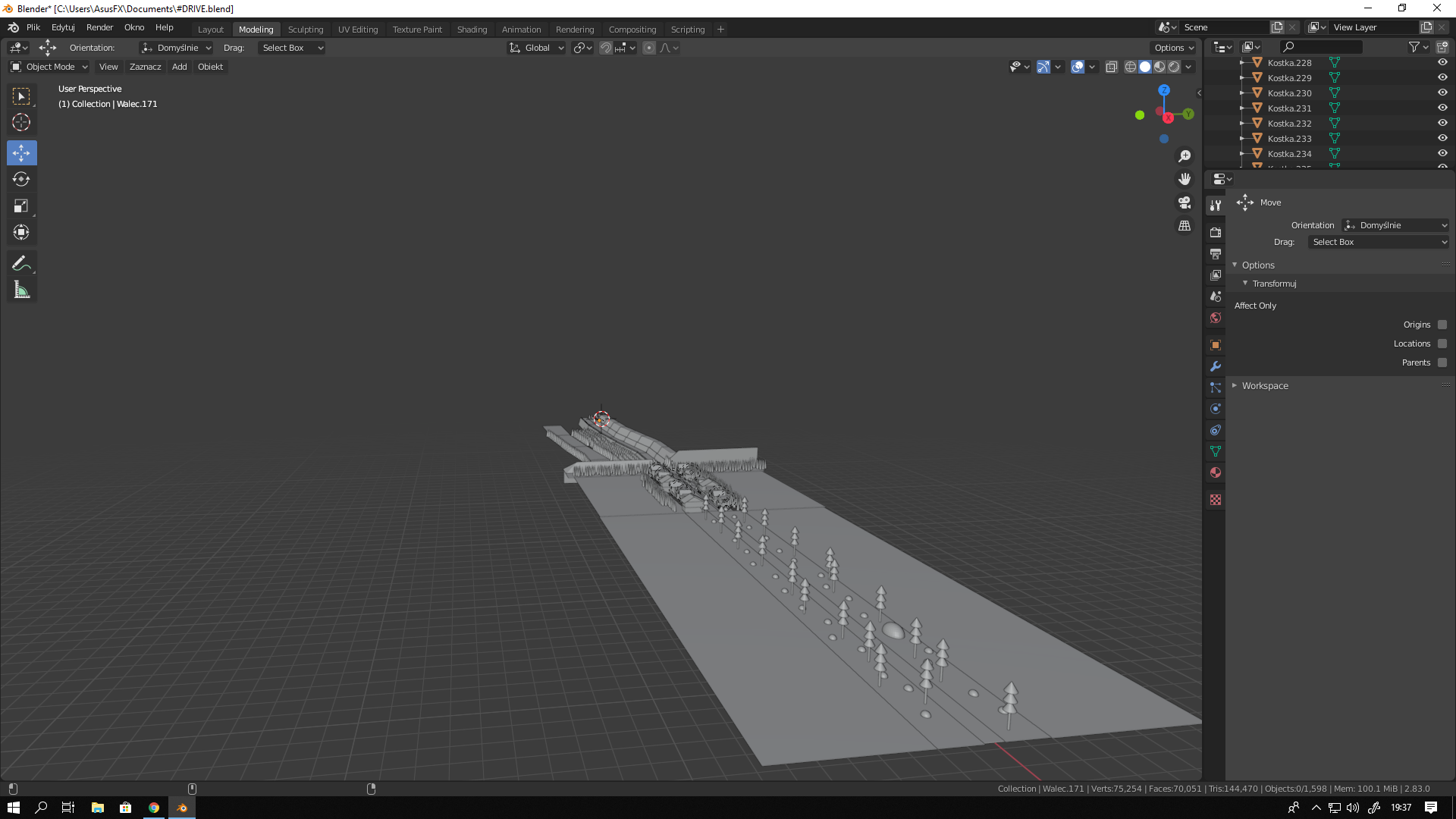
Task: Open the Render menu
Action: (x=99, y=27)
